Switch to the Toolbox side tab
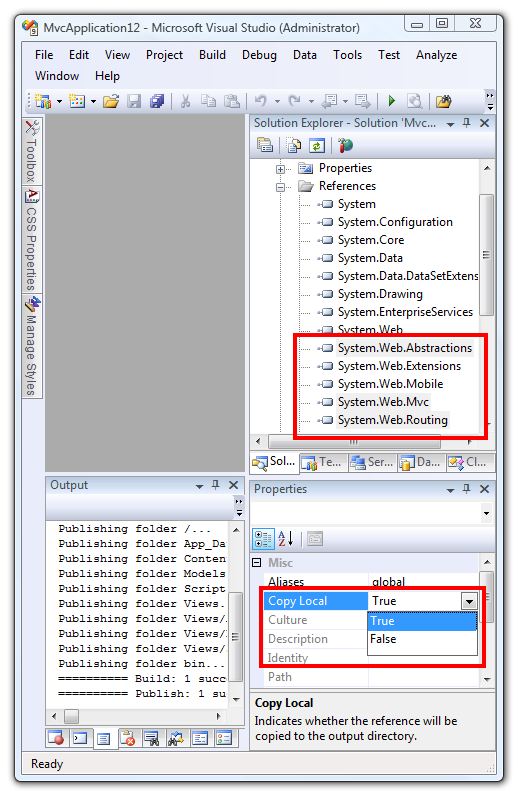Image resolution: width=522 pixels, height=800 pixels. click(32, 152)
